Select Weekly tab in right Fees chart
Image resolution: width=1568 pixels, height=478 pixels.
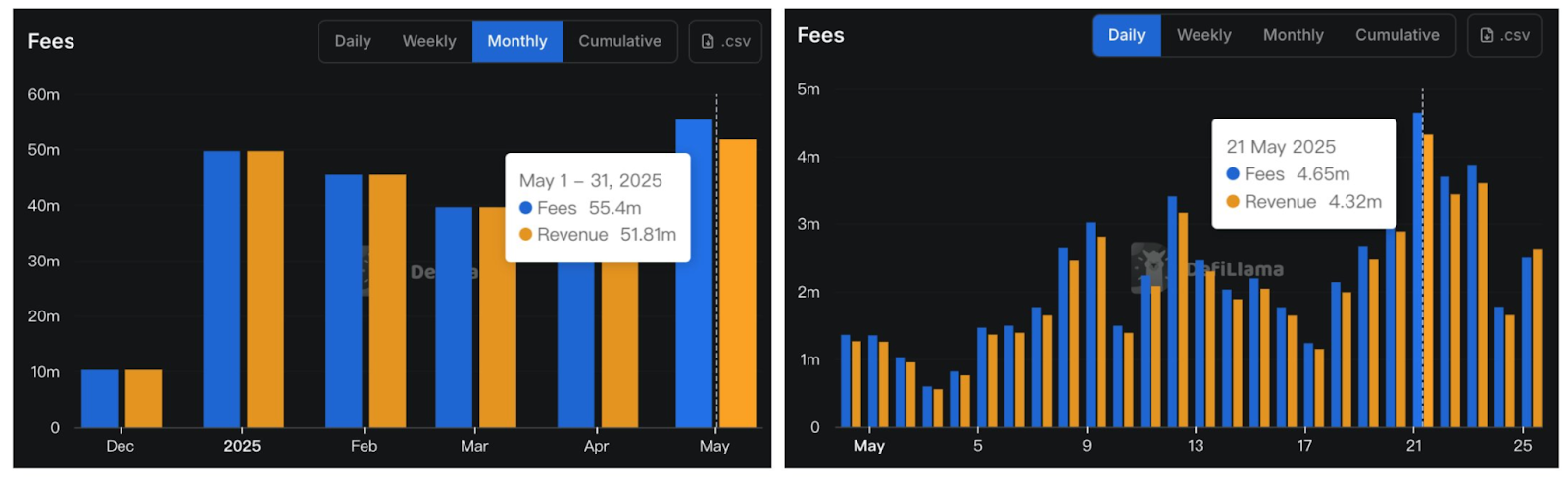click(1203, 35)
